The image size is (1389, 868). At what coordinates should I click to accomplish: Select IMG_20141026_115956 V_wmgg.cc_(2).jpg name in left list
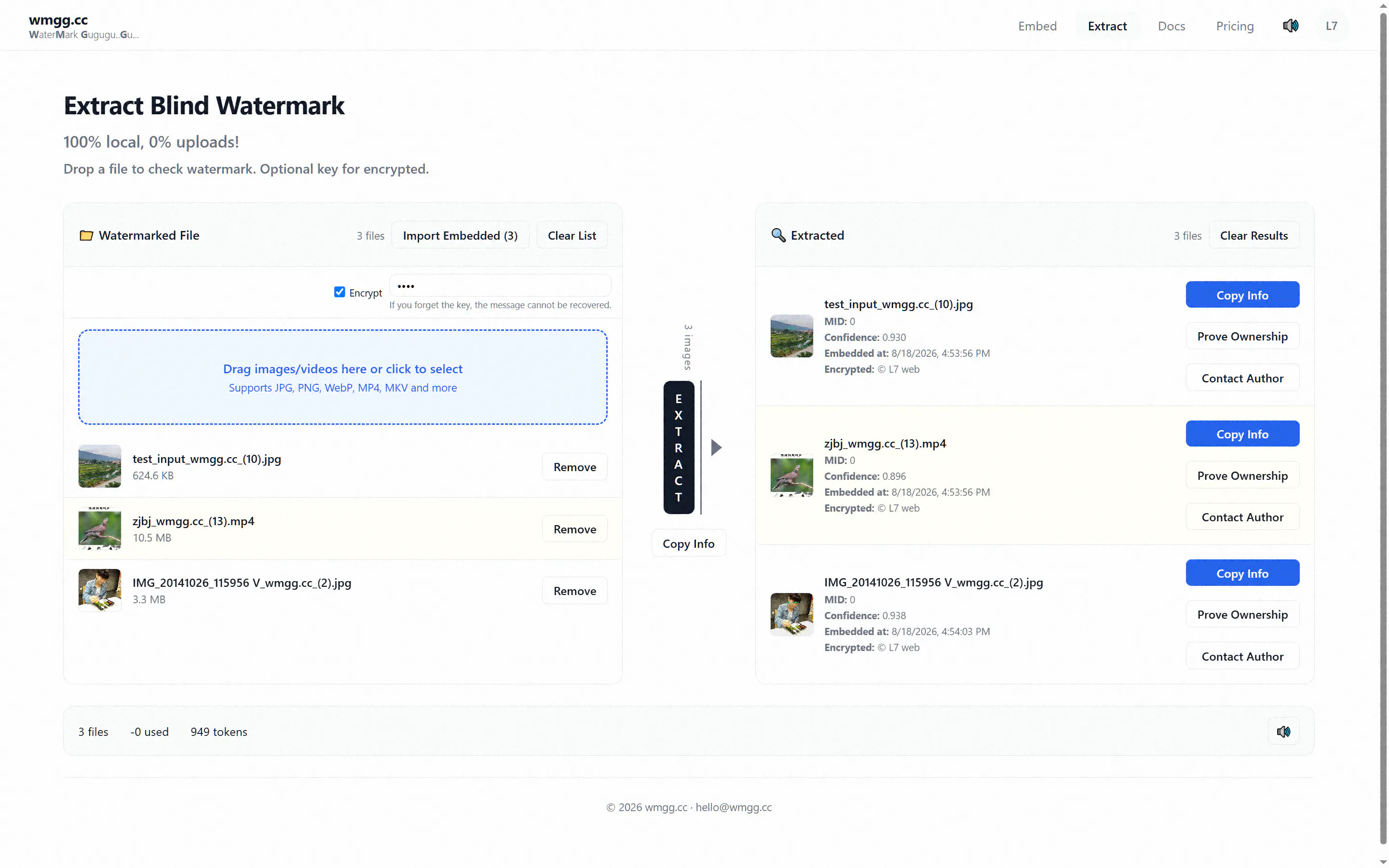pos(242,583)
